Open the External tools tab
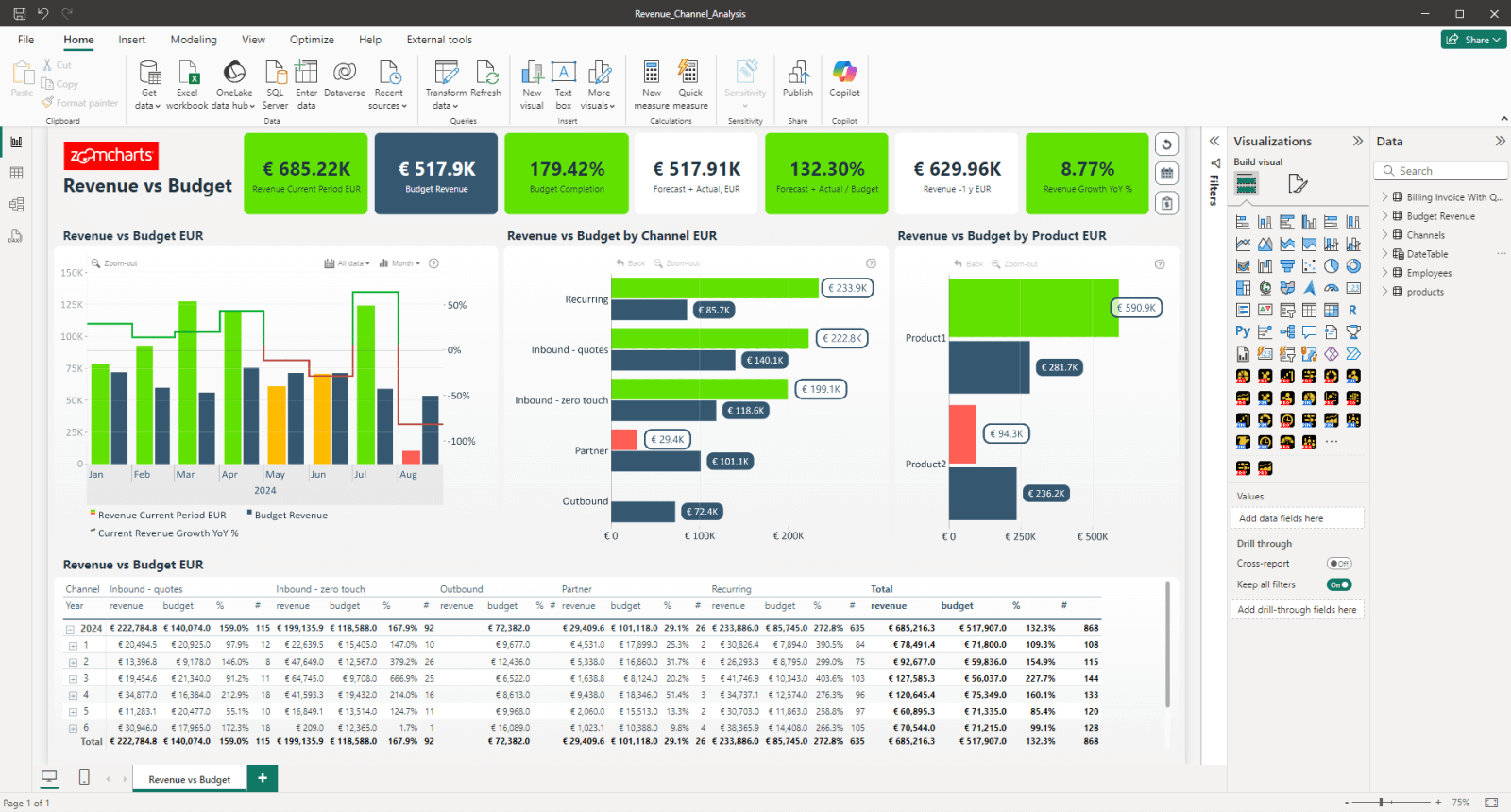The image size is (1511, 812). pos(439,40)
